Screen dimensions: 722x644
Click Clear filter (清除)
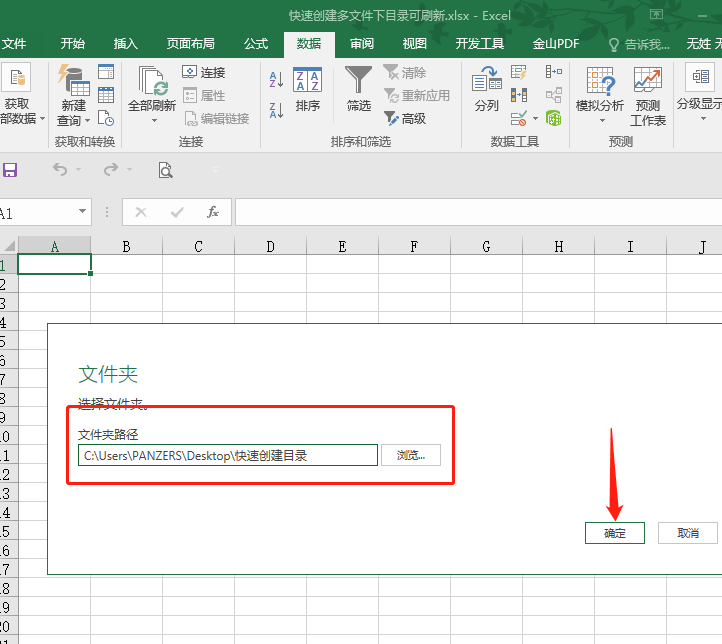pos(404,72)
